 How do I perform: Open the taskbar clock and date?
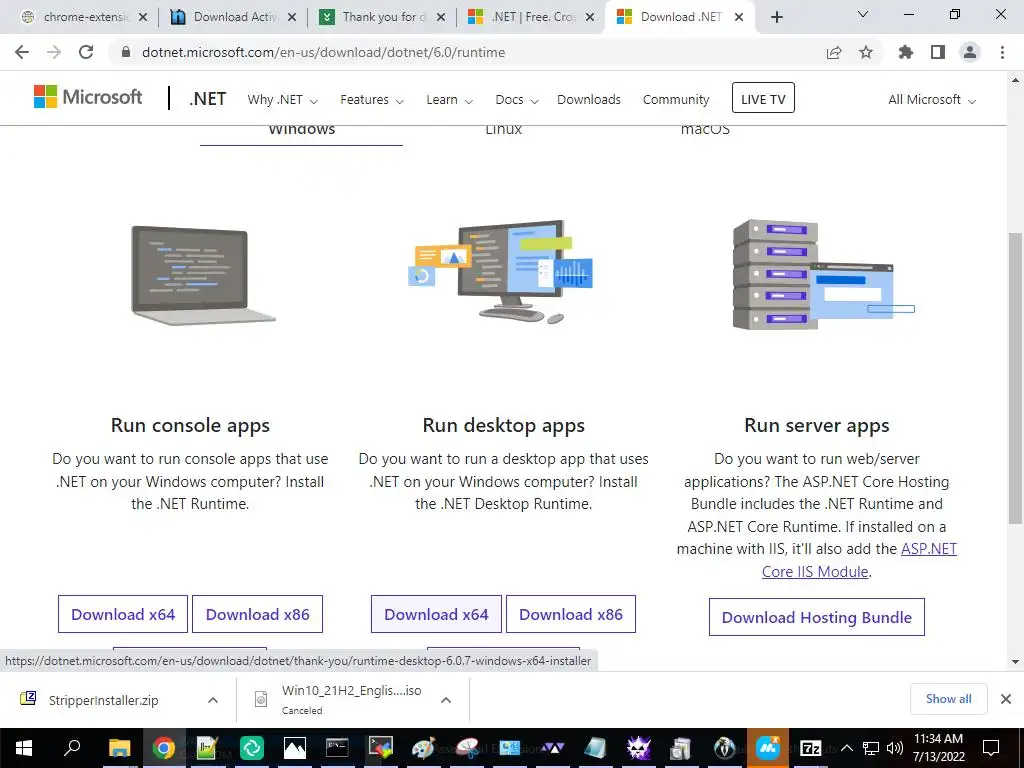pyautogui.click(x=938, y=748)
